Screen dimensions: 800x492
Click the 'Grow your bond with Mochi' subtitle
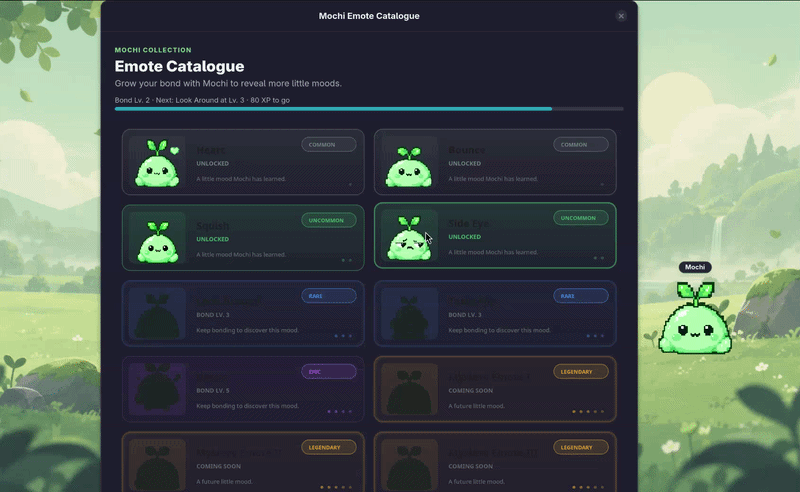coord(228,83)
